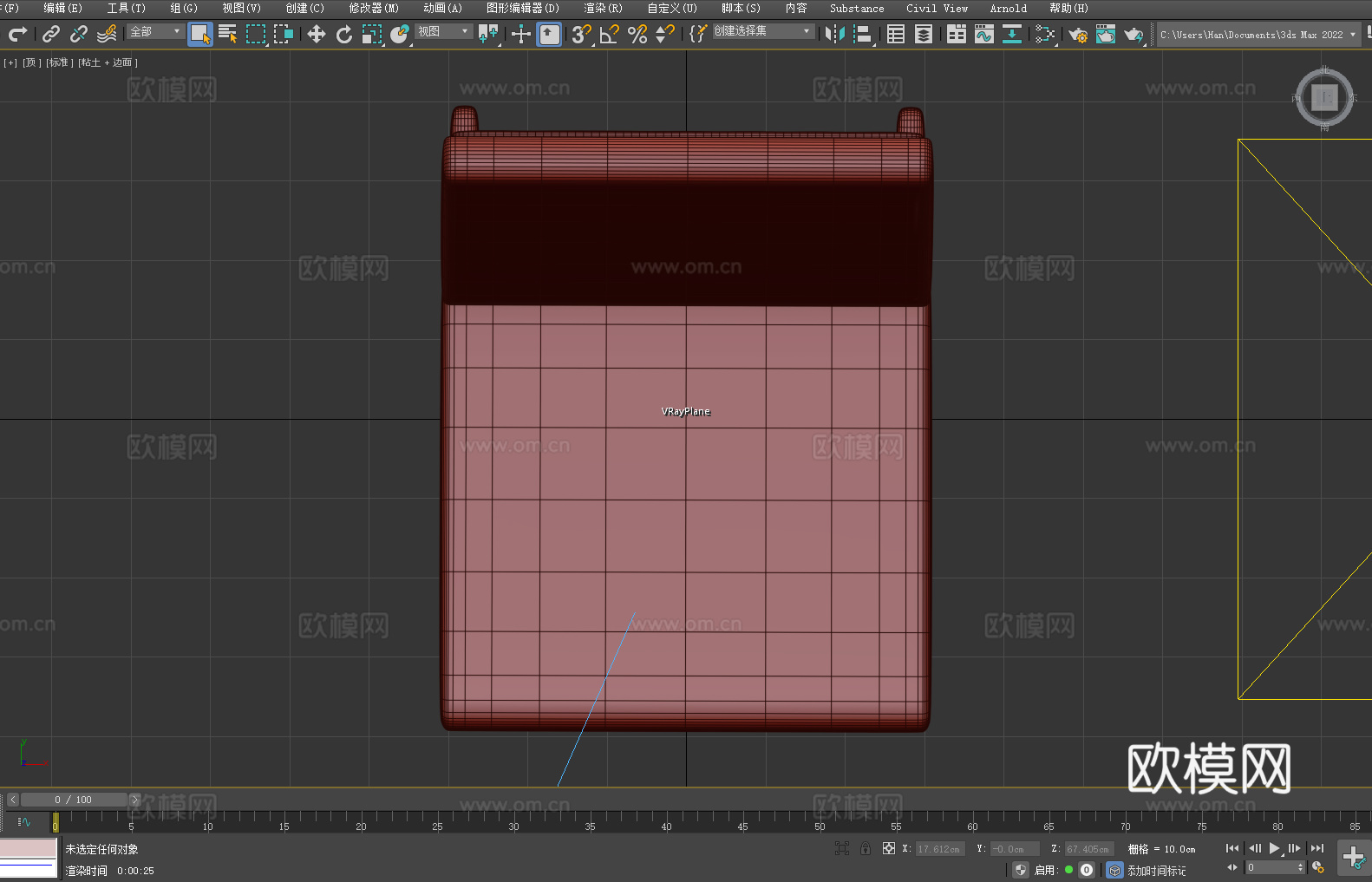Select the Bind to Space Warp tool
Screen dimensions: 1372x882
point(107,34)
